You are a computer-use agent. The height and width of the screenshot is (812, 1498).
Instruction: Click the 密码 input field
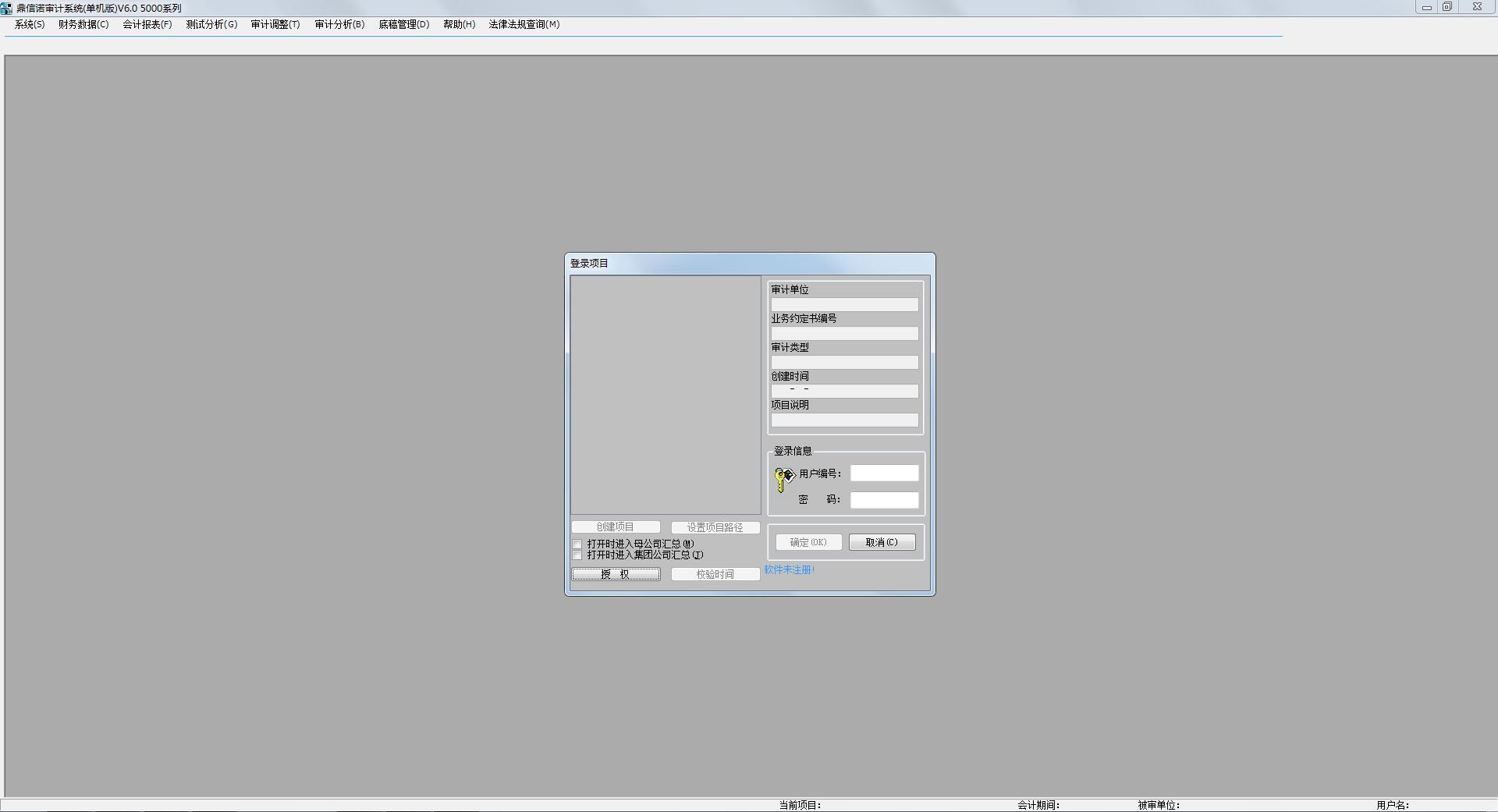point(884,499)
